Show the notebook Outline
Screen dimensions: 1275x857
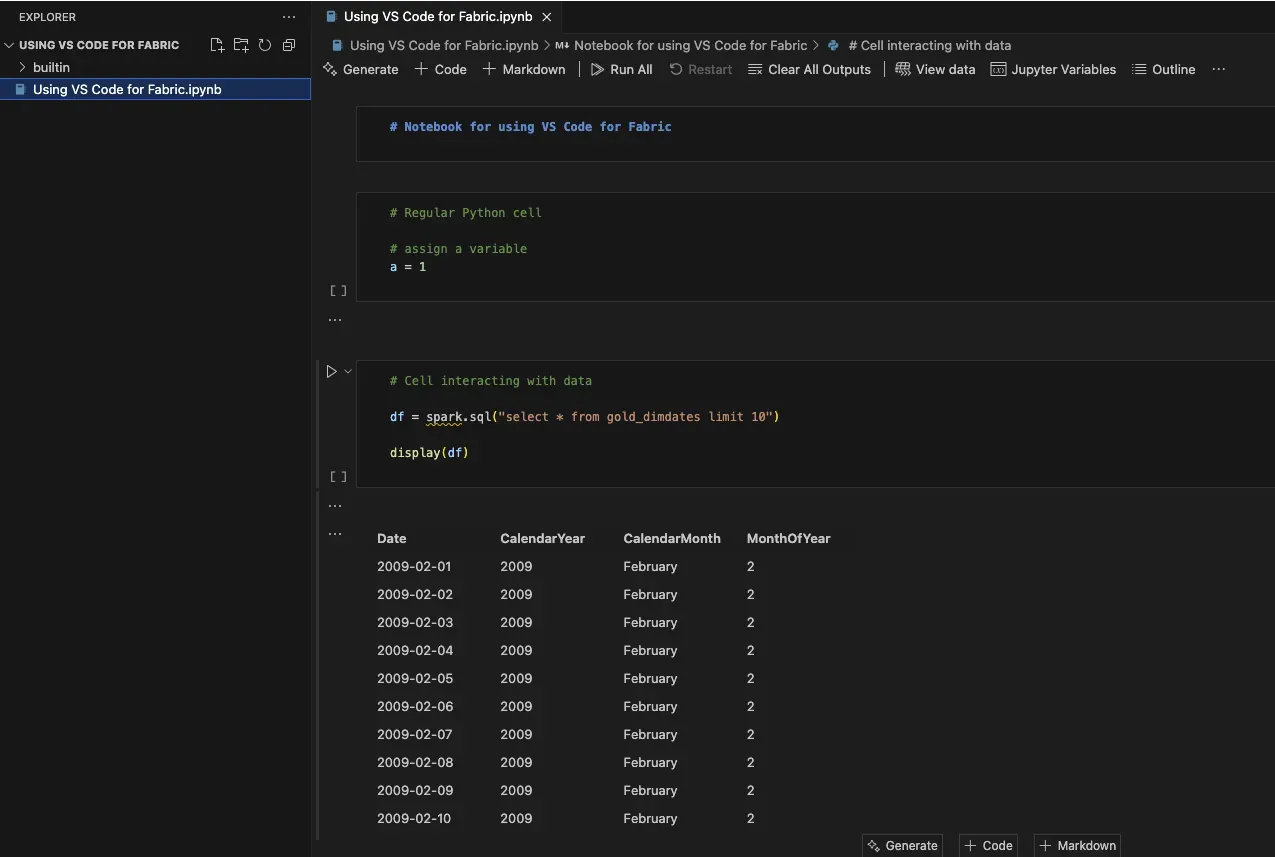[1163, 69]
